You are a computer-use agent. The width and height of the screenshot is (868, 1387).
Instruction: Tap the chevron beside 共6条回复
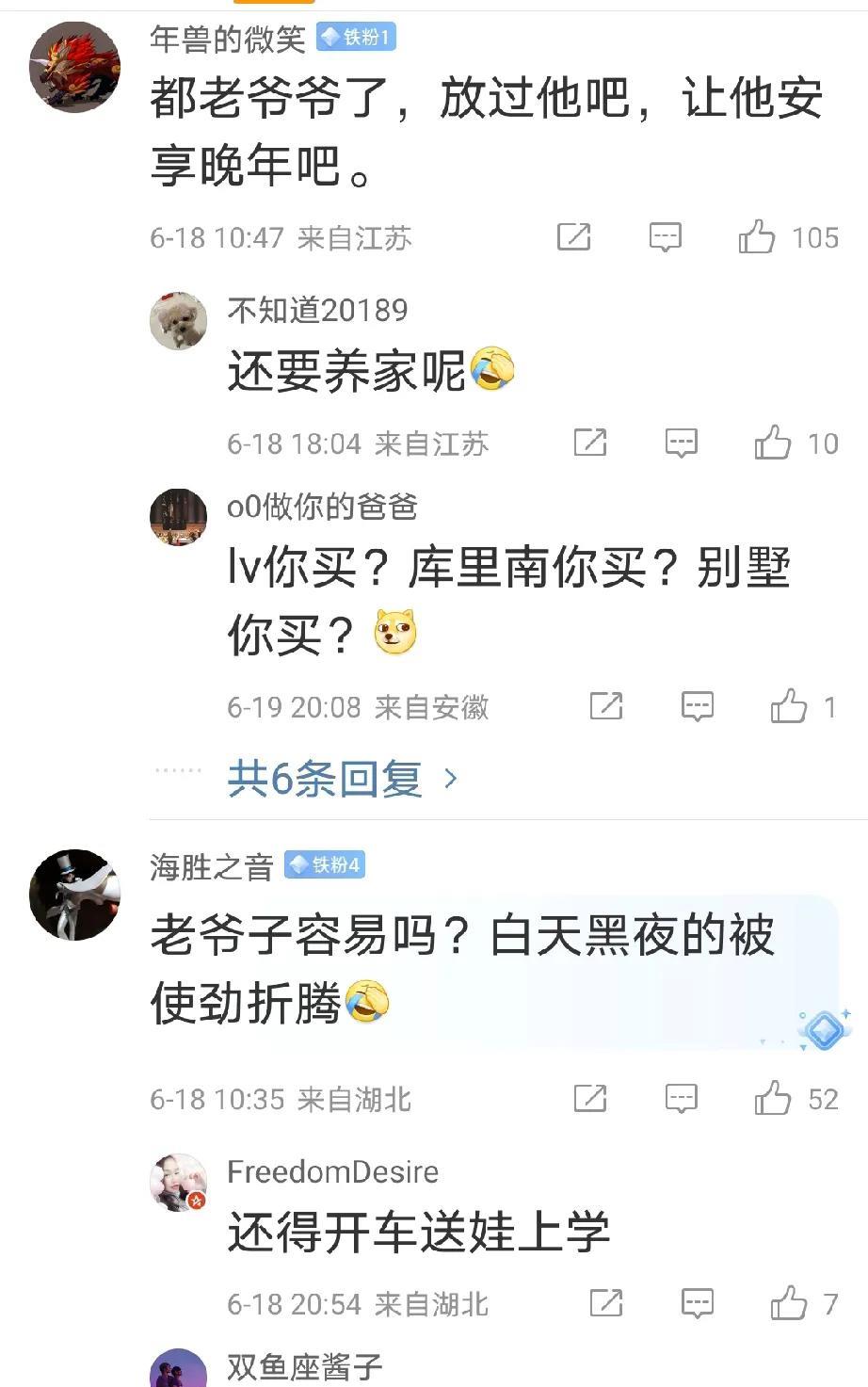click(451, 779)
